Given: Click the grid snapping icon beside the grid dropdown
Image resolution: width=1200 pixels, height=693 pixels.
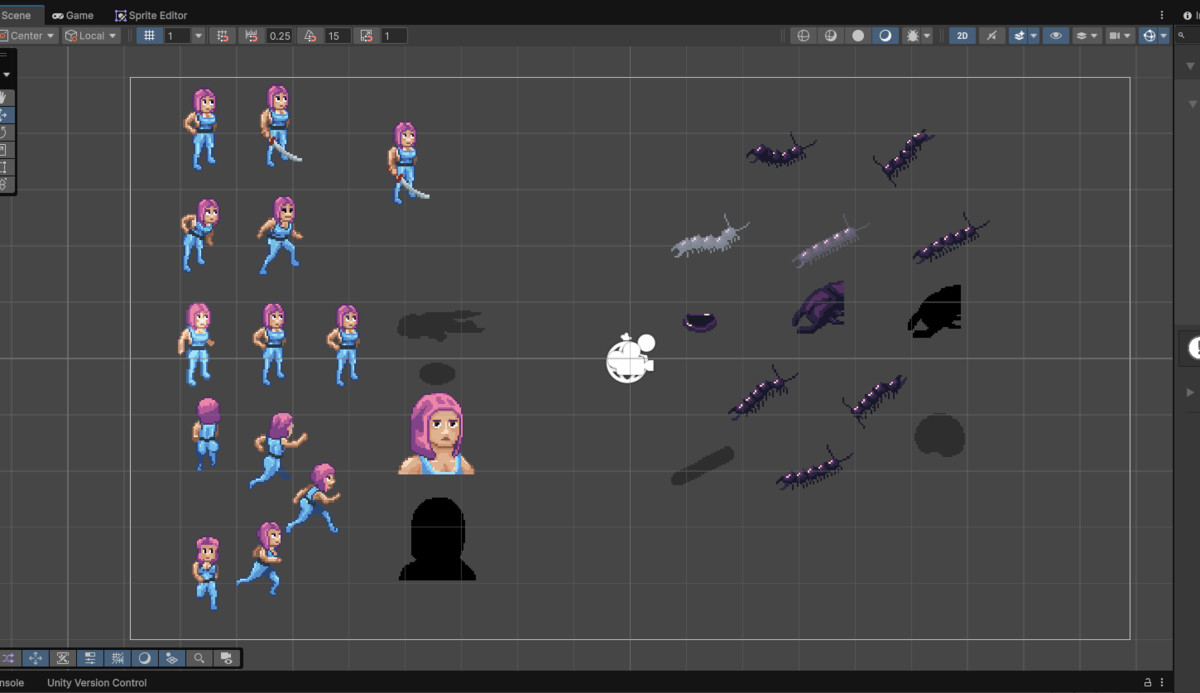Looking at the screenshot, I should (222, 36).
